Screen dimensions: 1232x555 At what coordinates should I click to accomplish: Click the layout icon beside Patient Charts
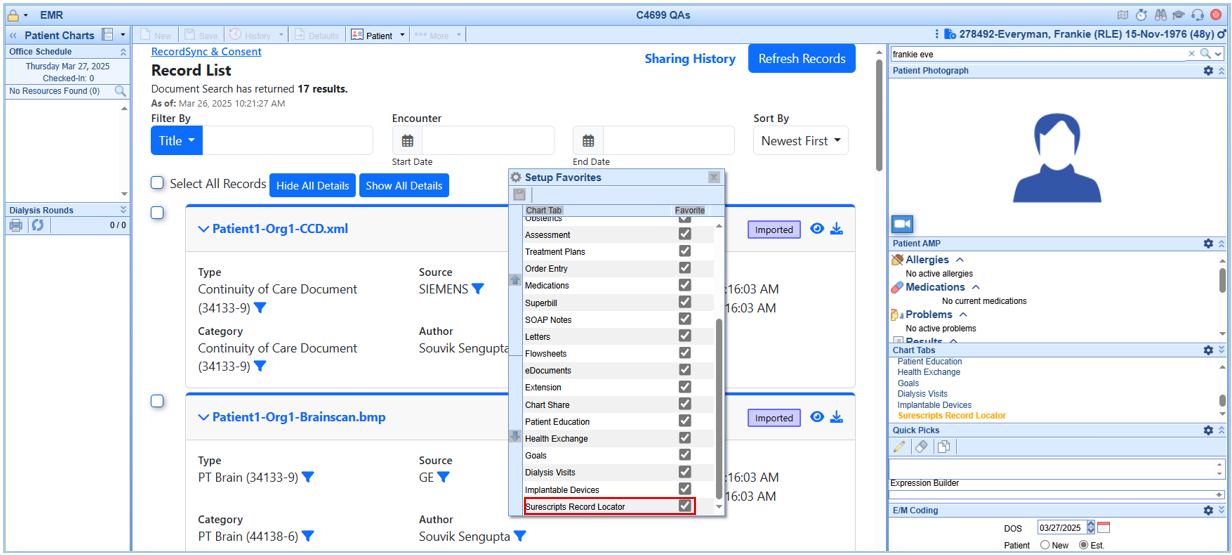tap(107, 35)
